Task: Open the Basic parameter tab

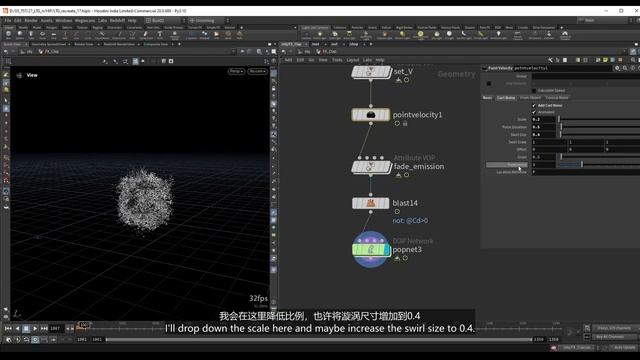Action: [x=488, y=98]
